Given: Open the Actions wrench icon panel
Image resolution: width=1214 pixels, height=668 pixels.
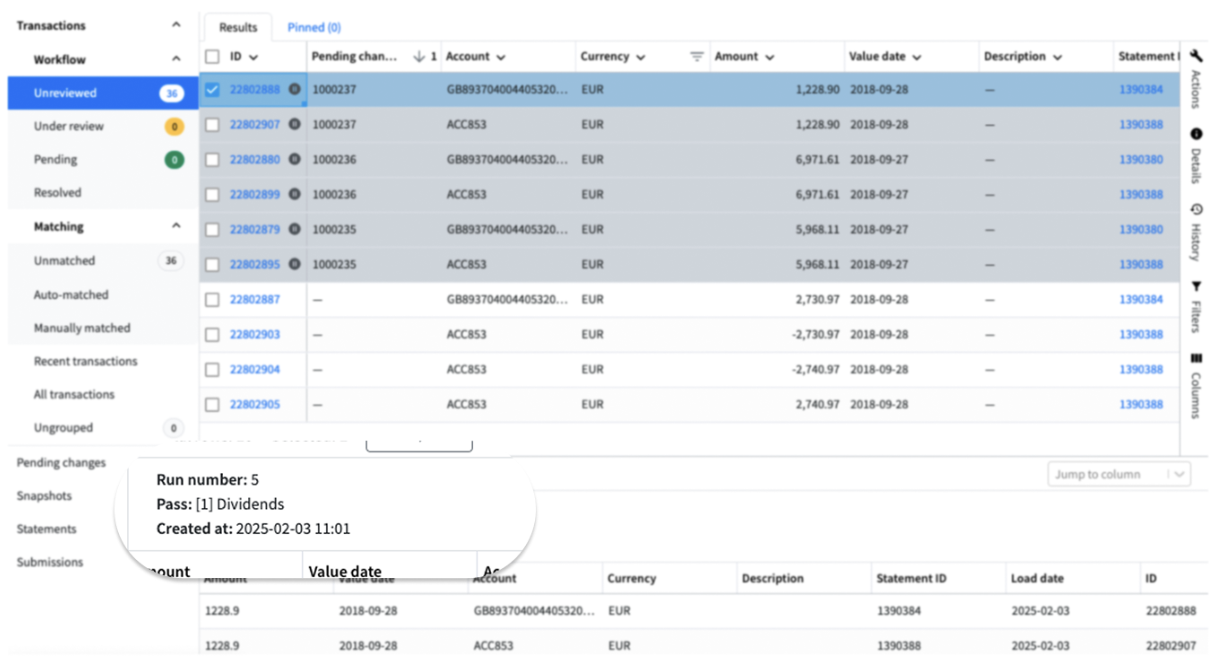Looking at the screenshot, I should click(1195, 57).
